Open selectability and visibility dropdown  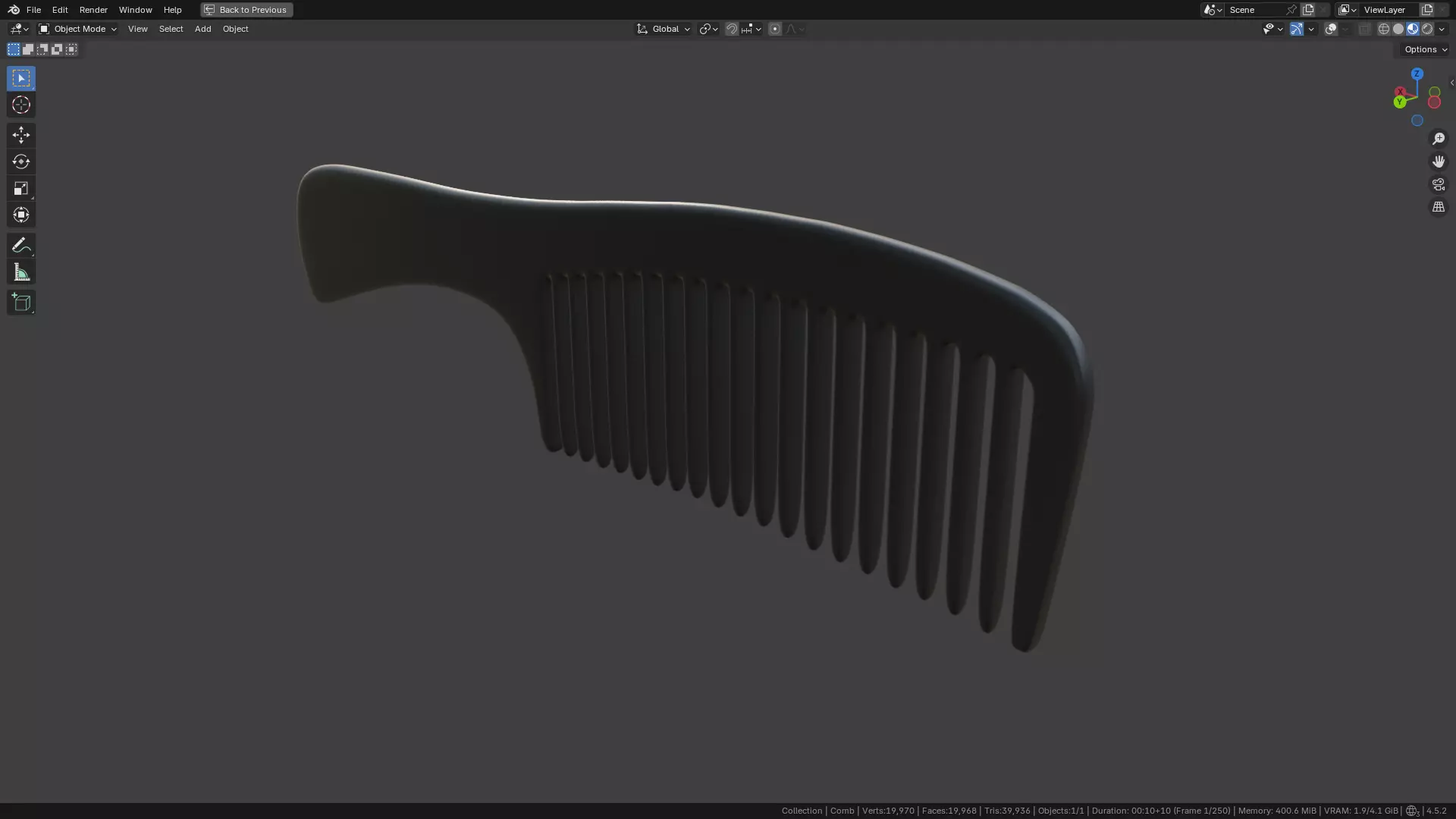pyautogui.click(x=1272, y=29)
